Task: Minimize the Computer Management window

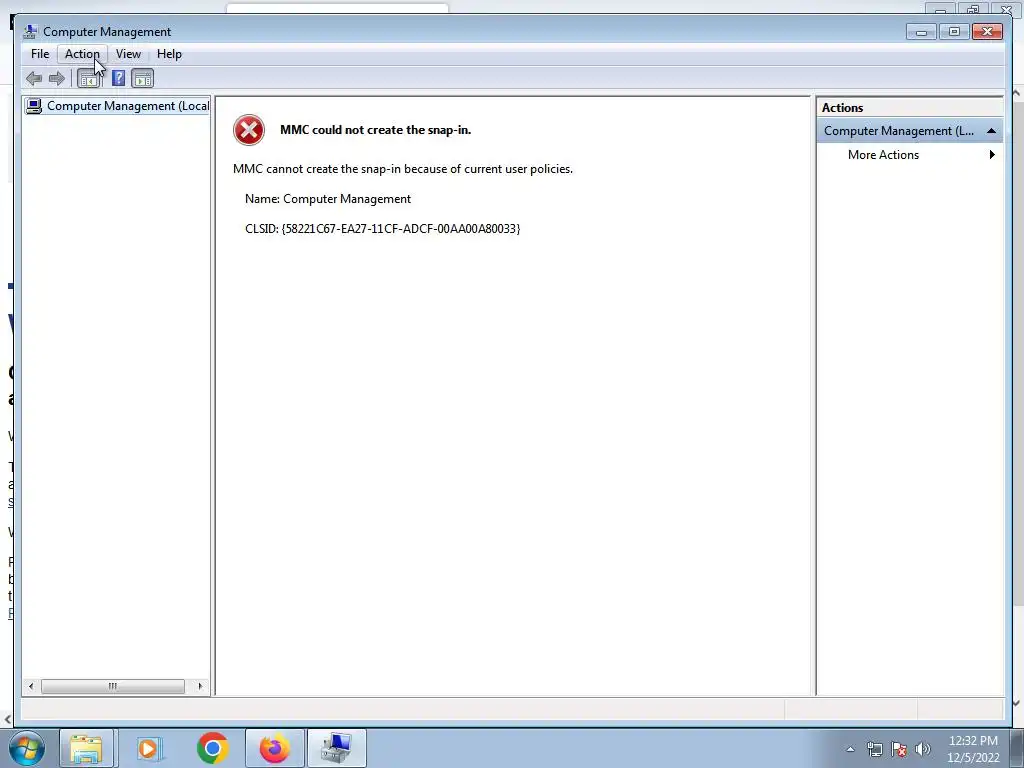Action: click(x=921, y=31)
